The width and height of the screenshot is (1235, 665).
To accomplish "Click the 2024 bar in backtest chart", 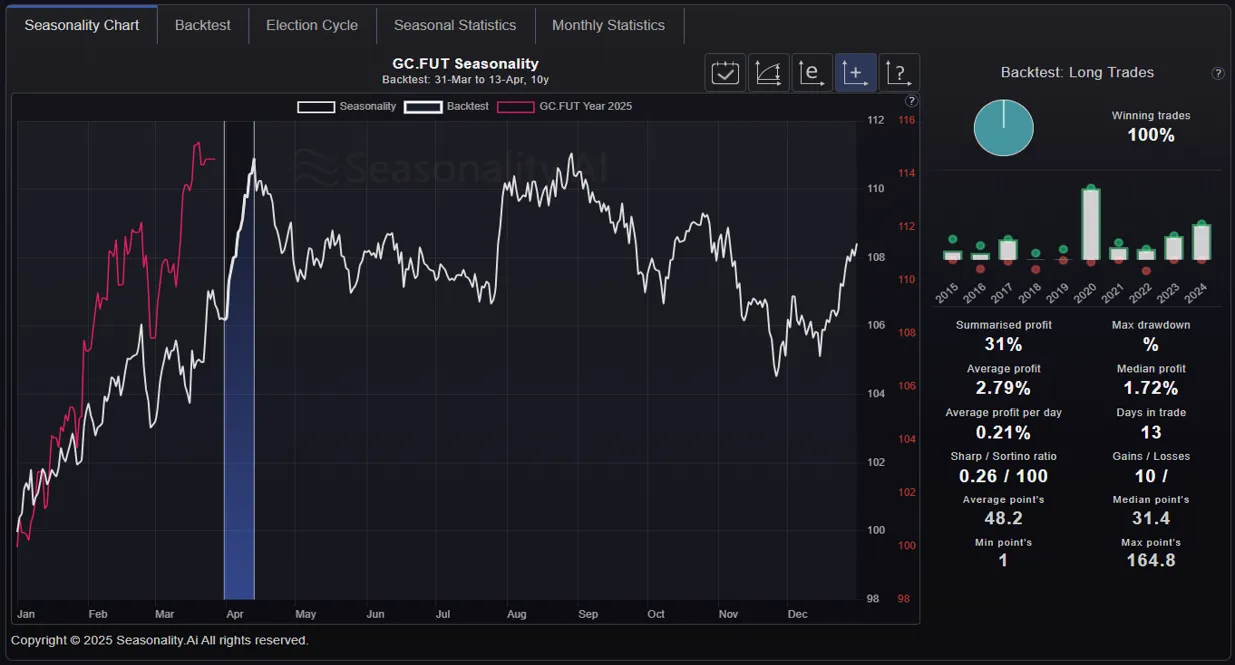I will (x=1201, y=241).
